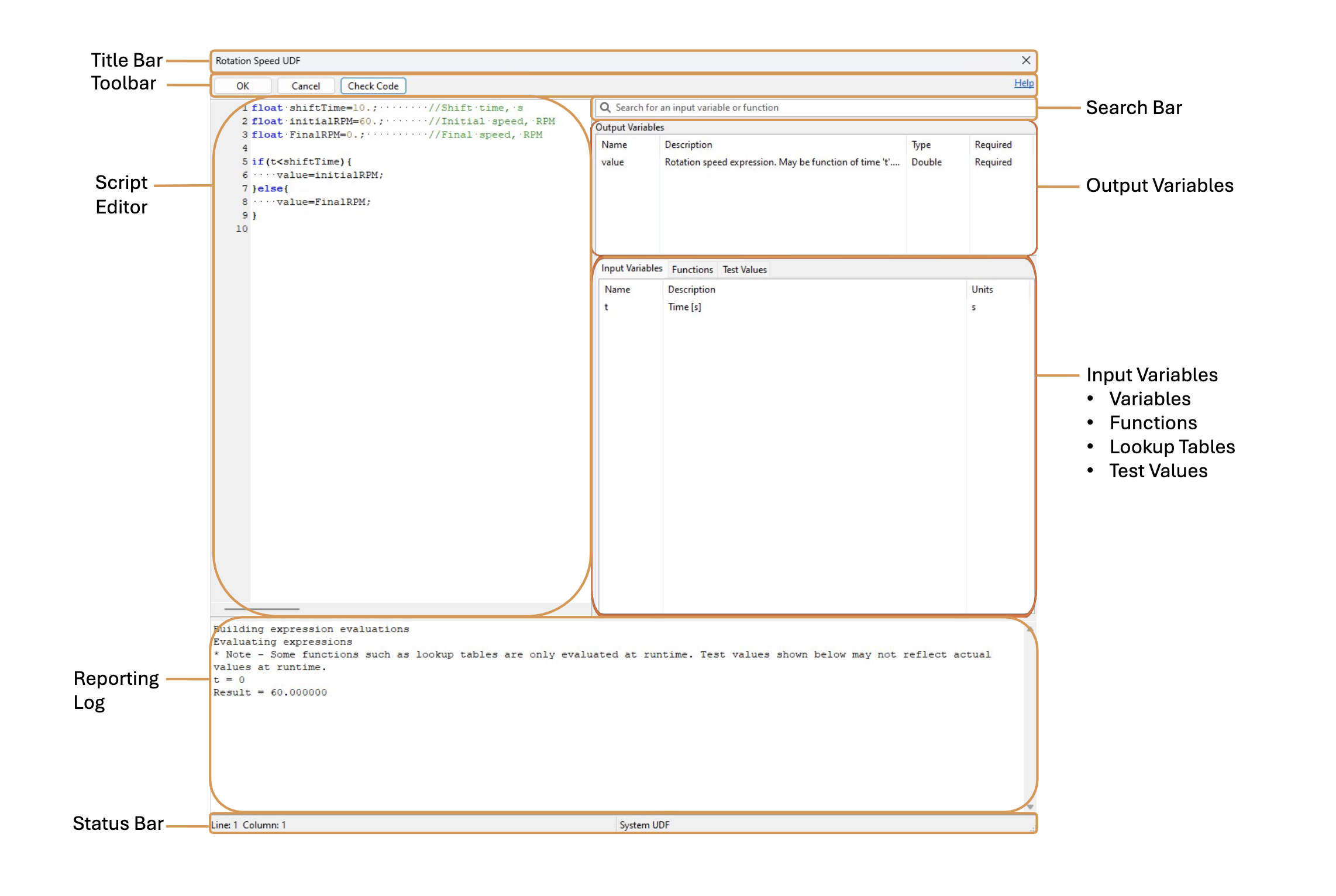
Task: Place cursor on the shiftTime declaration line
Action: 387,108
